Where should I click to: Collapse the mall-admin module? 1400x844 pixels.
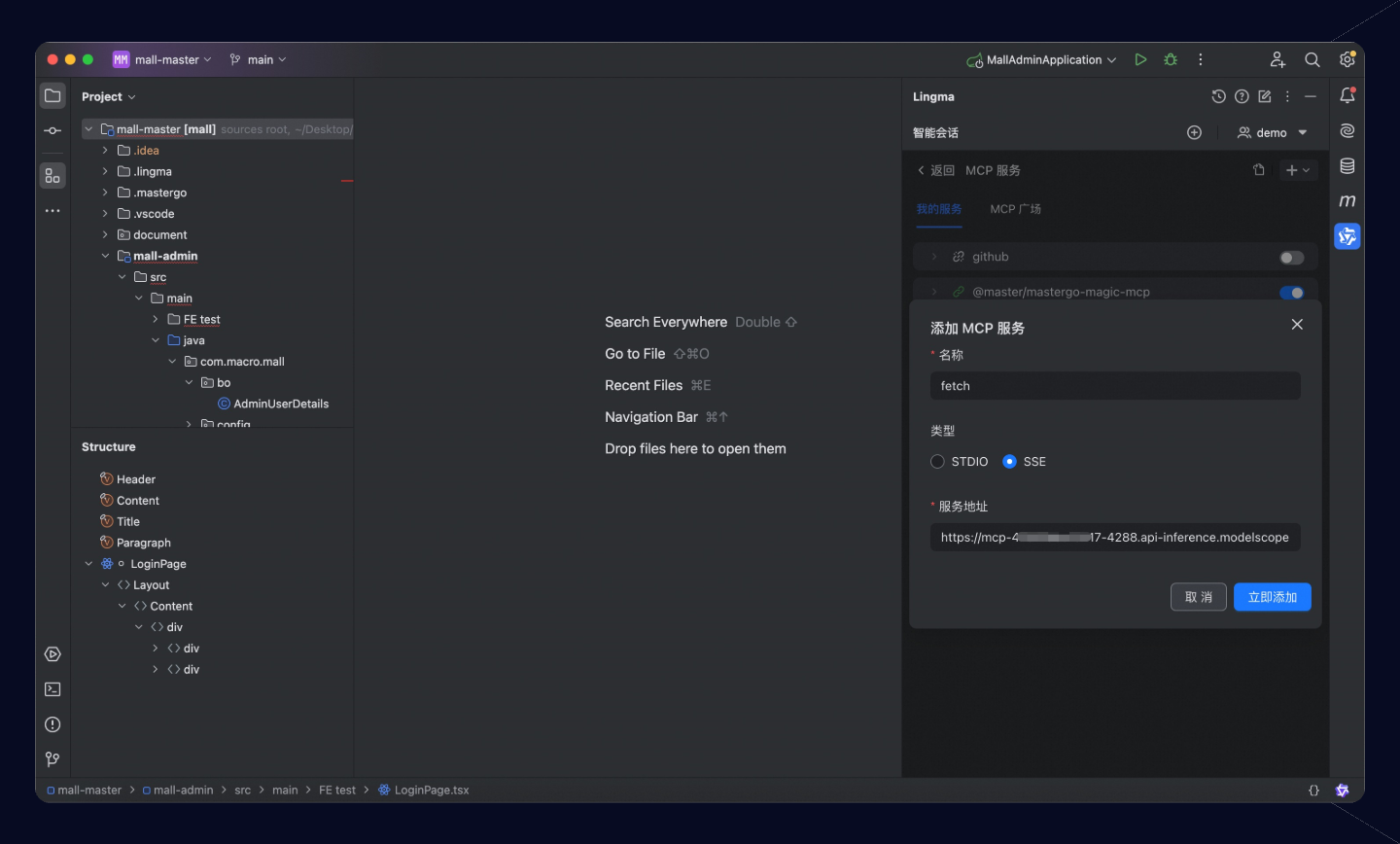coord(105,256)
